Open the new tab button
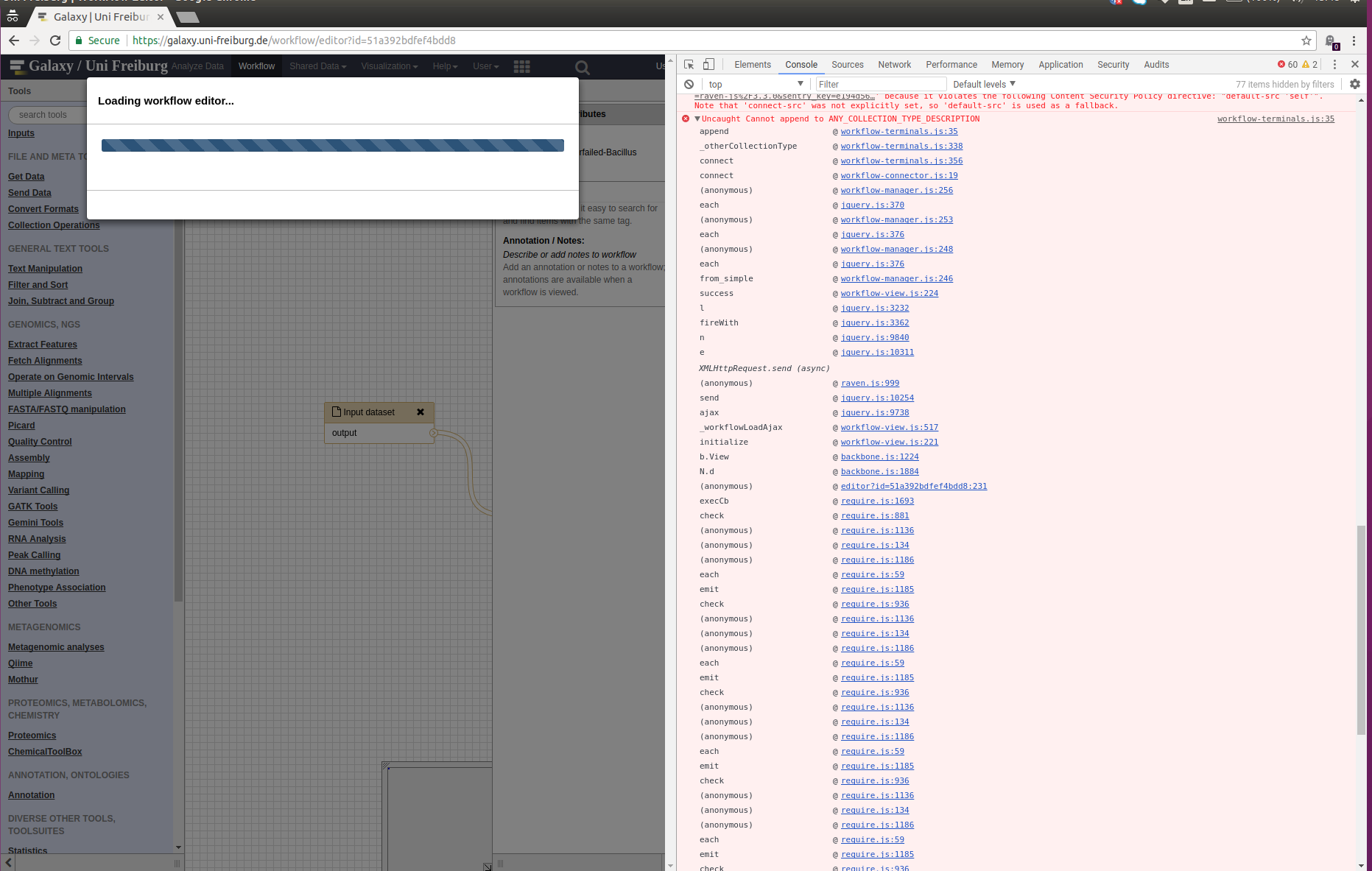Image resolution: width=1372 pixels, height=871 pixels. point(188,17)
